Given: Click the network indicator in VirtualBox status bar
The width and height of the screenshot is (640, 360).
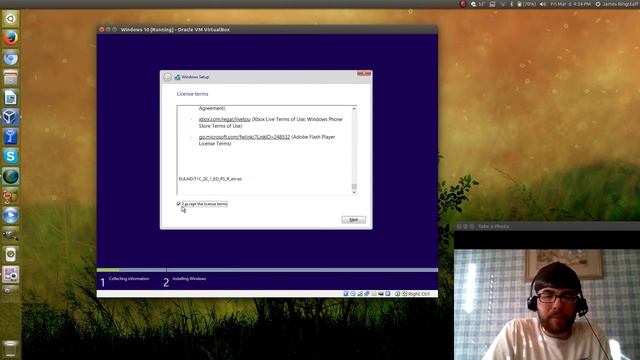Looking at the screenshot, I should (360, 294).
